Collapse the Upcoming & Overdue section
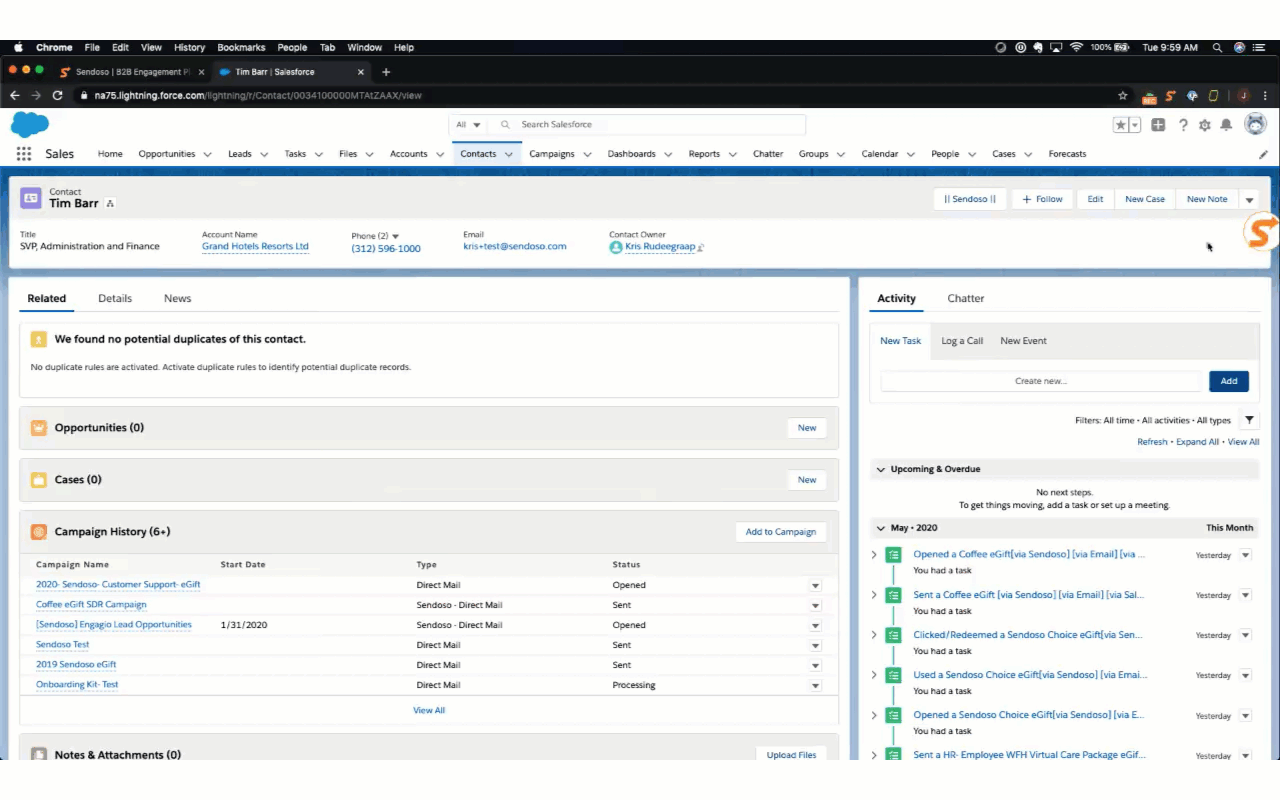This screenshot has width=1280, height=800. [881, 469]
